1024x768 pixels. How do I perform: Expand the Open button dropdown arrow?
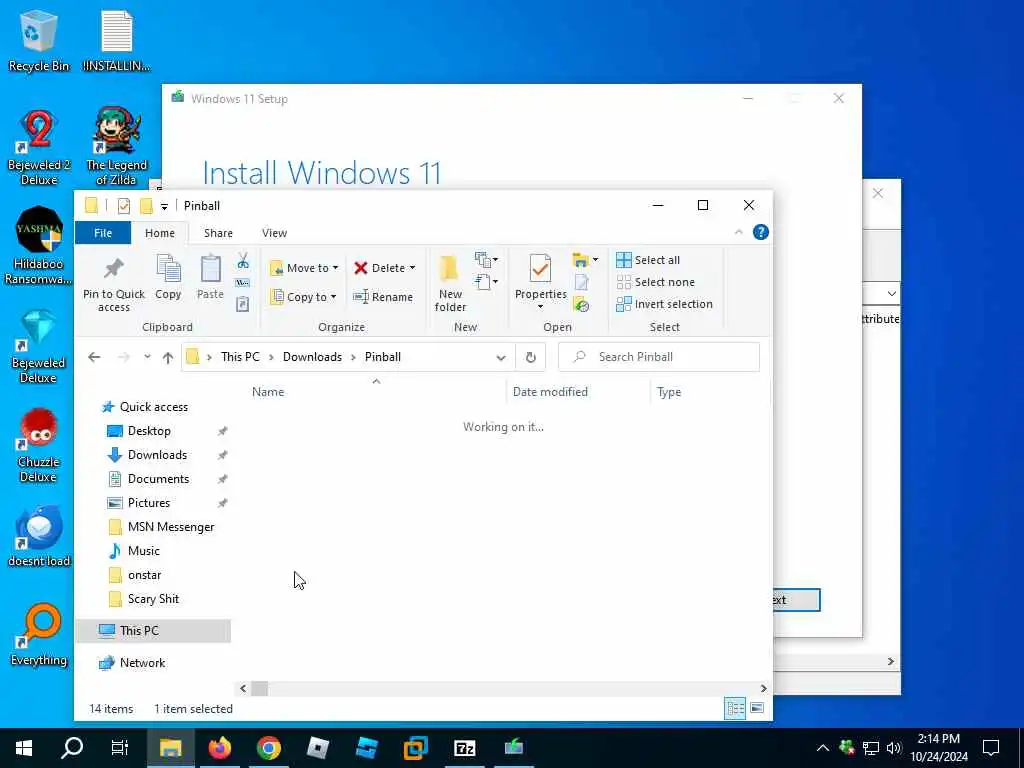[x=595, y=260]
